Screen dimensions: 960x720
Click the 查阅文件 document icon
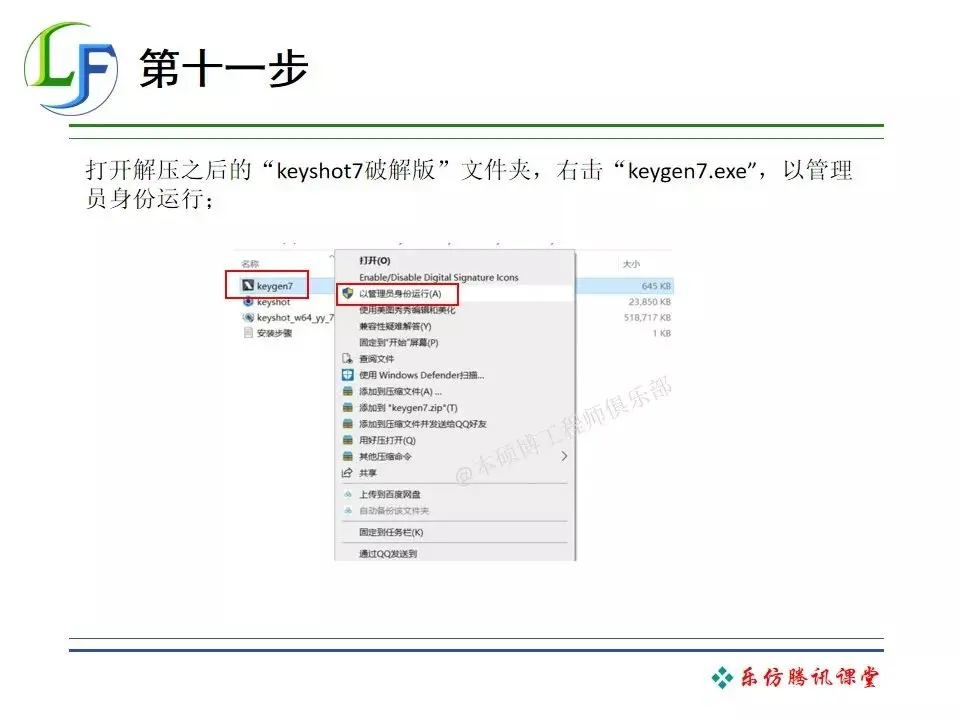tap(347, 358)
